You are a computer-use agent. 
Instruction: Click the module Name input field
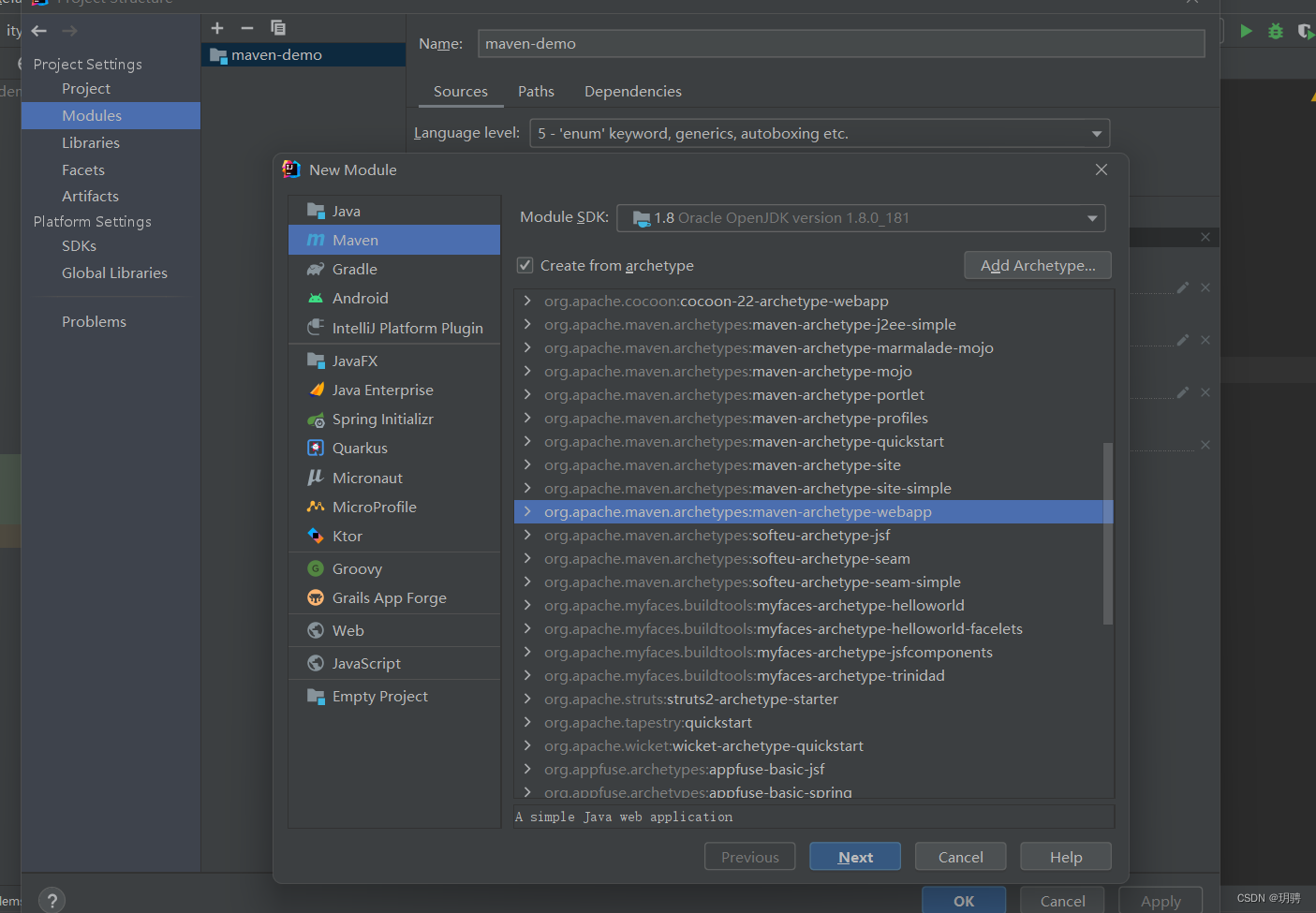[x=841, y=43]
